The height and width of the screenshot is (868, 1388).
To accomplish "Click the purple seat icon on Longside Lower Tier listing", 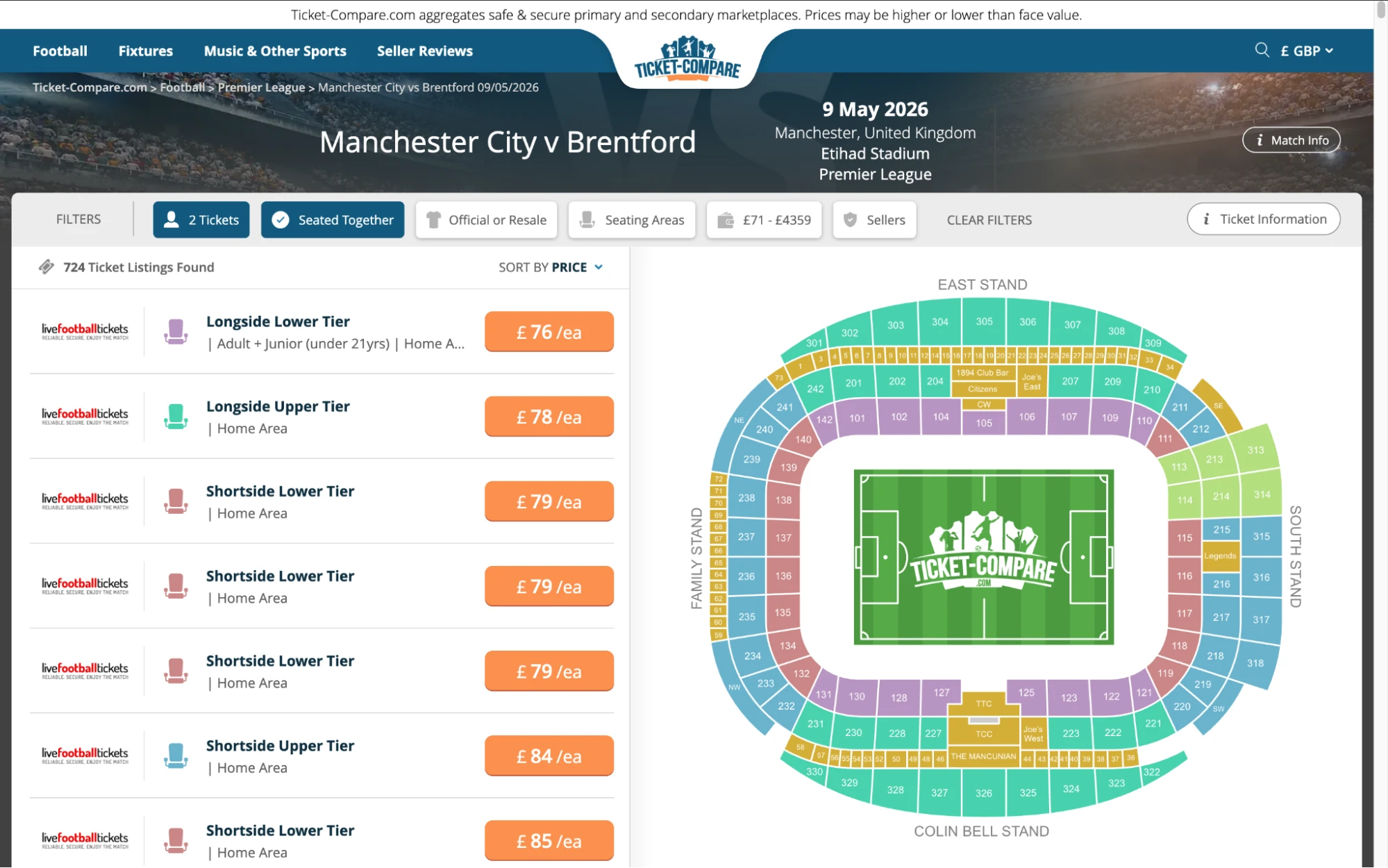I will click(176, 331).
